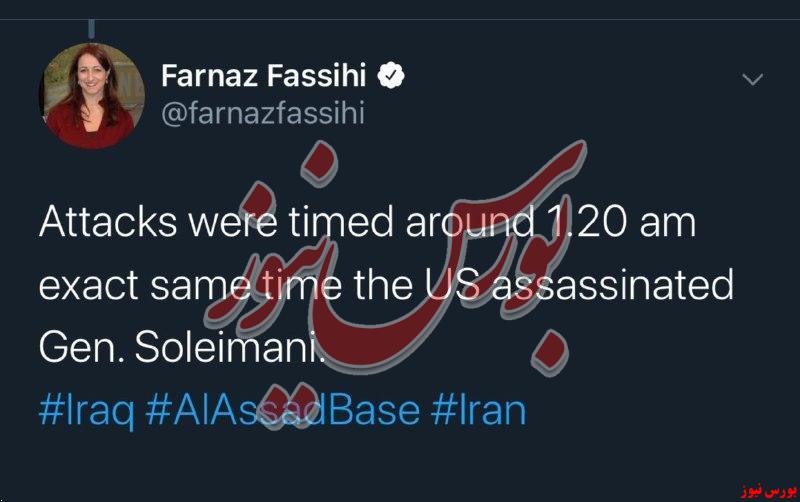800x502 pixels.
Task: Click the "1.20 am" time in the tweet
Action: (619, 222)
